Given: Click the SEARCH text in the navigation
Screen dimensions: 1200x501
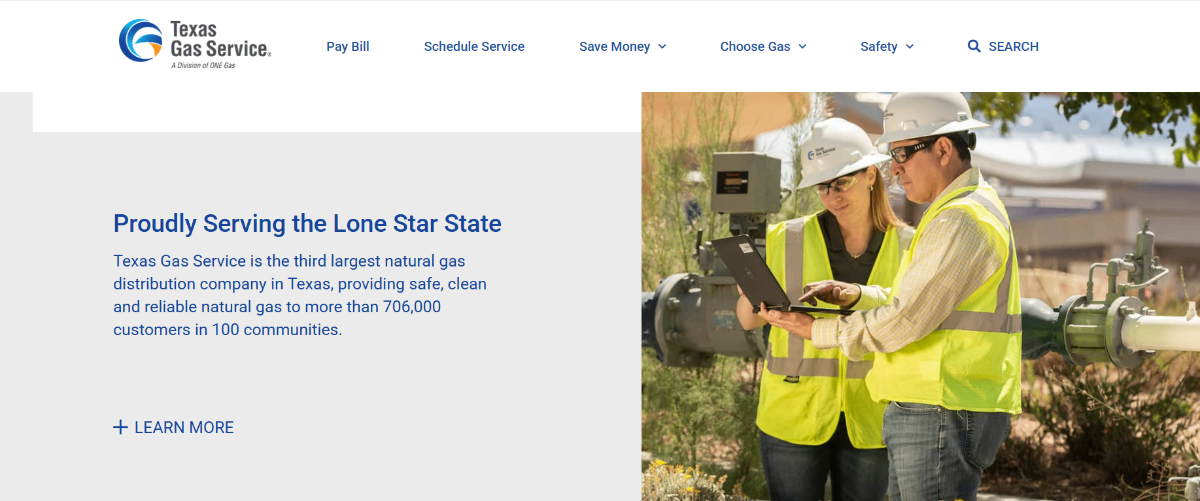Looking at the screenshot, I should pos(1013,47).
